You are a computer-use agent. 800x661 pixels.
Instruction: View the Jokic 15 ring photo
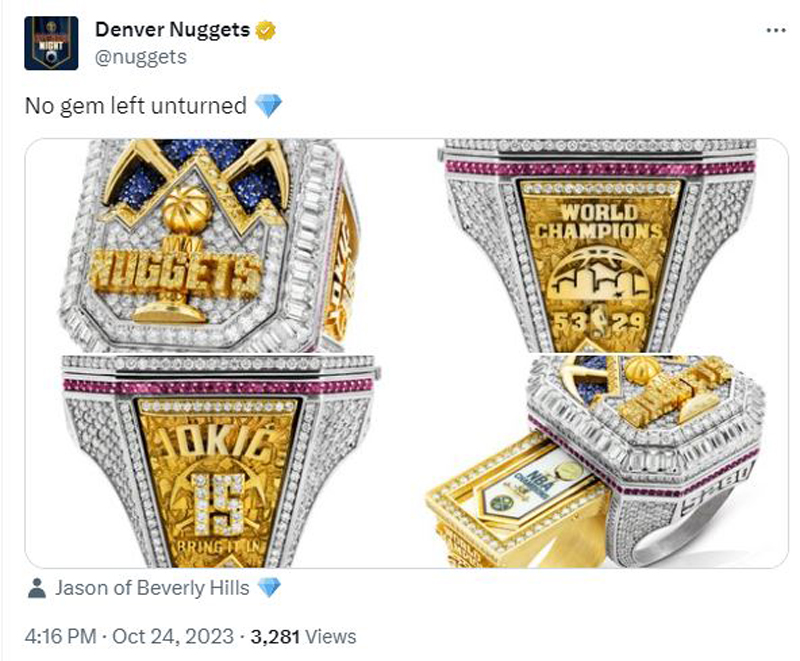[x=210, y=461]
